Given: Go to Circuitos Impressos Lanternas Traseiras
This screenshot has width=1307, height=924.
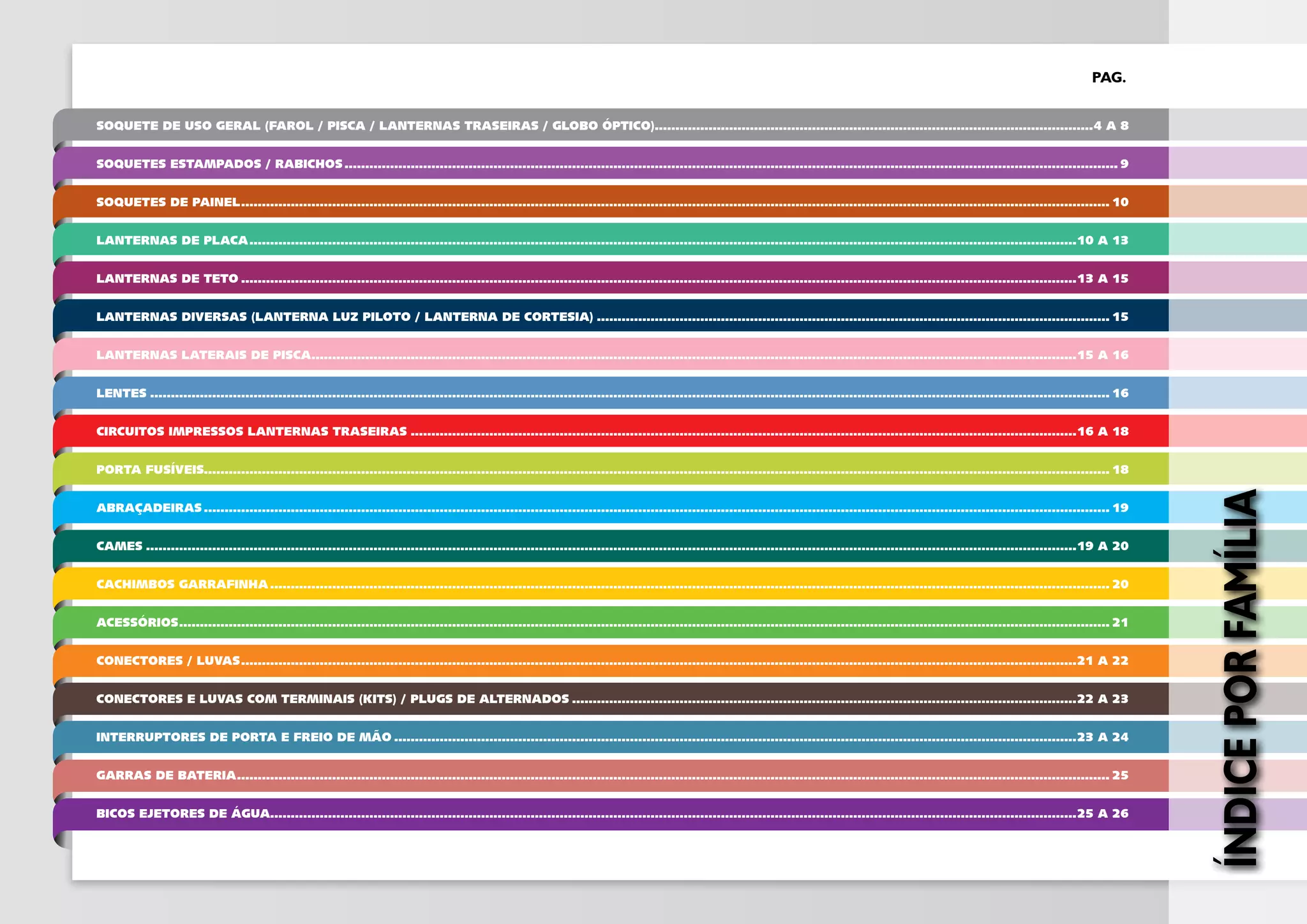Looking at the screenshot, I should pos(251,431).
